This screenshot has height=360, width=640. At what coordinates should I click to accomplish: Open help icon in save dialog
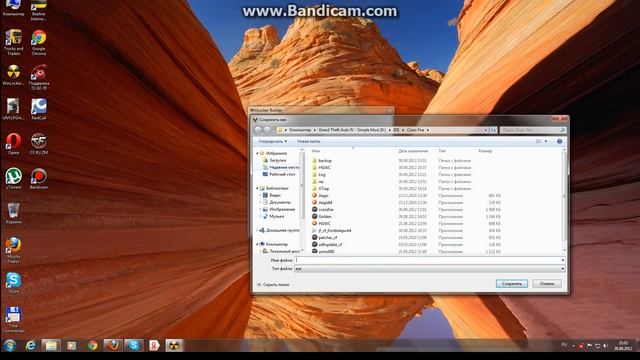point(560,141)
